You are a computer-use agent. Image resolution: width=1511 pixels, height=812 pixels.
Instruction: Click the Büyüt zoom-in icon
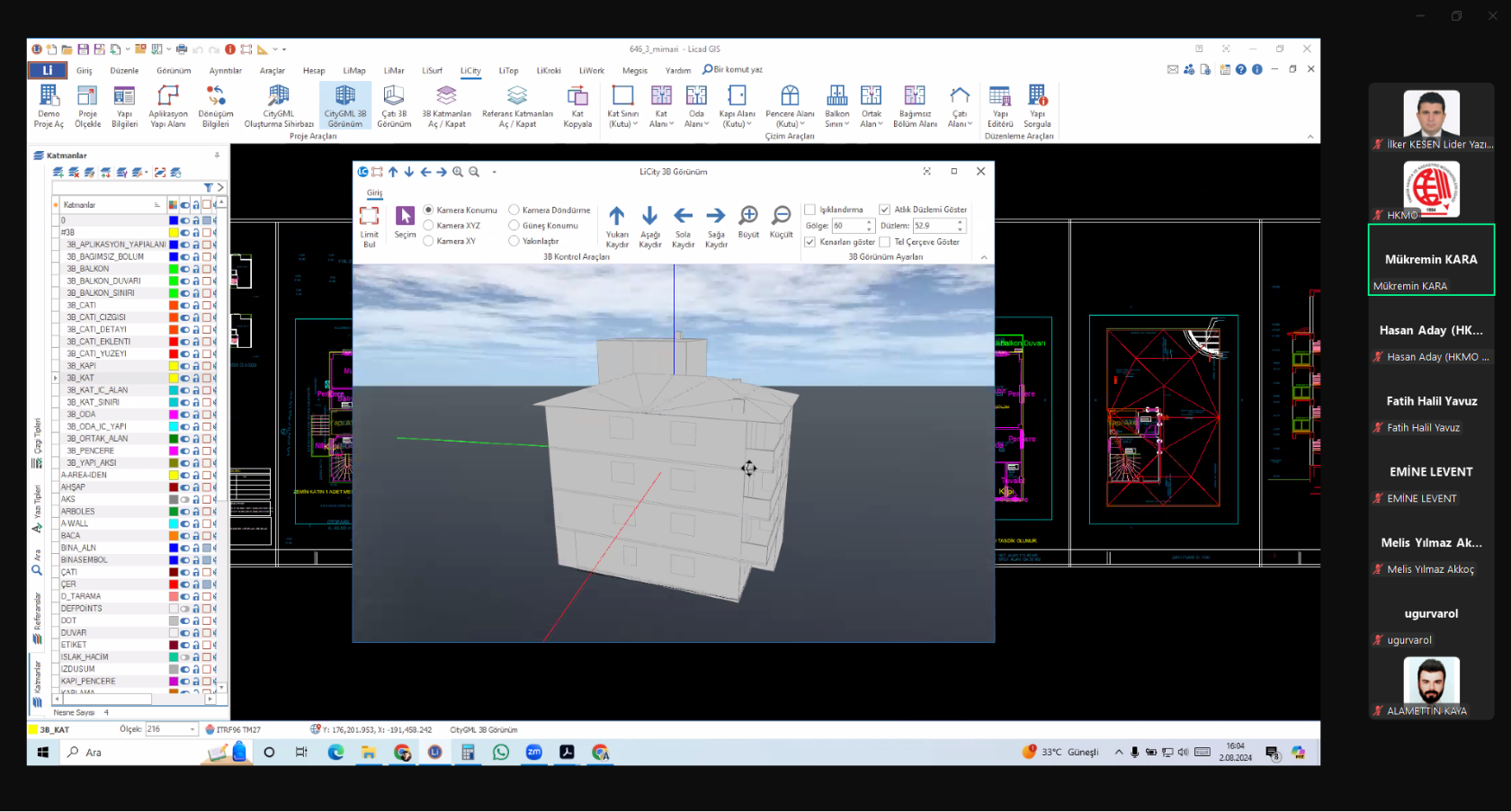click(748, 221)
